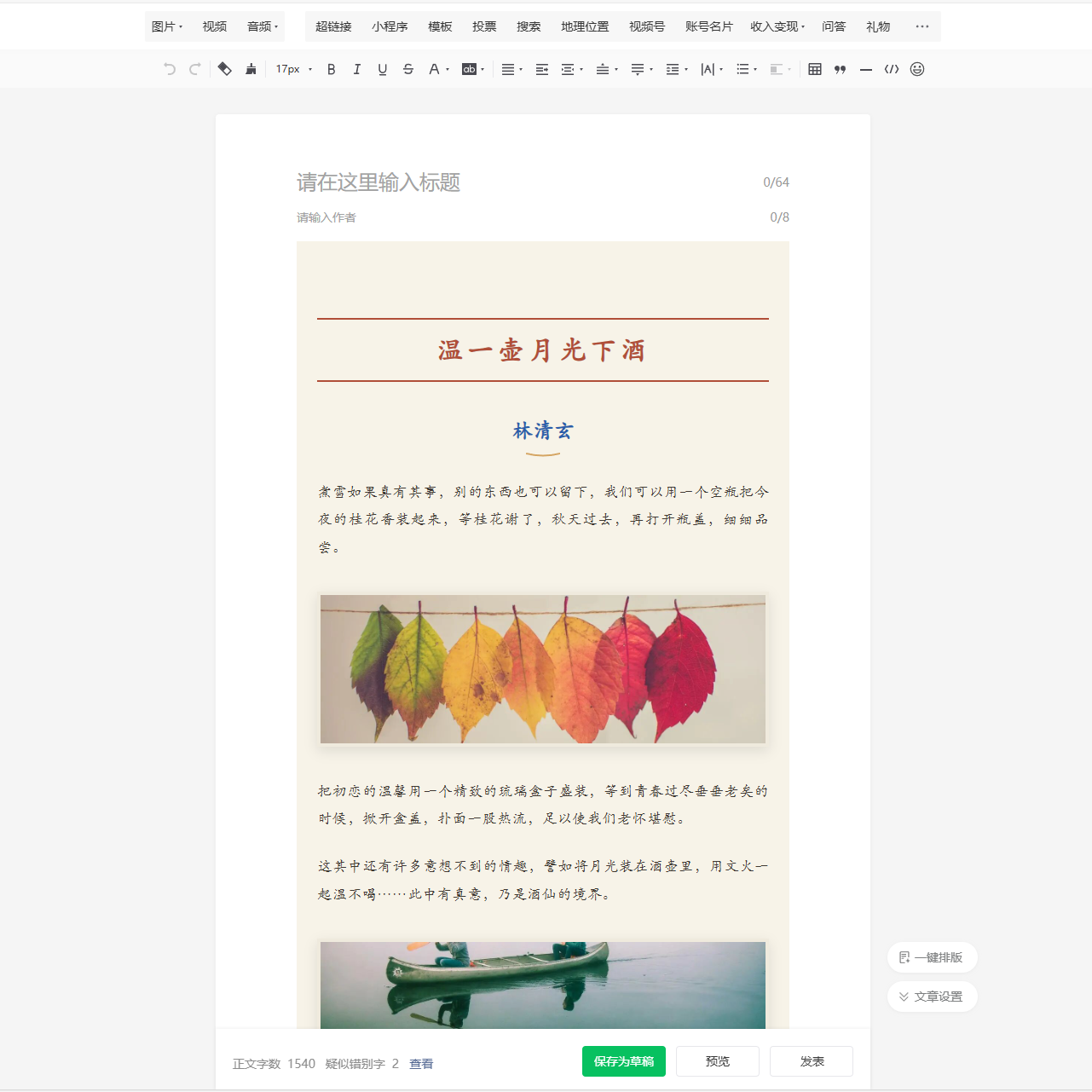The height and width of the screenshot is (1092, 1092).
Task: Open the emoji picker
Action: click(917, 69)
